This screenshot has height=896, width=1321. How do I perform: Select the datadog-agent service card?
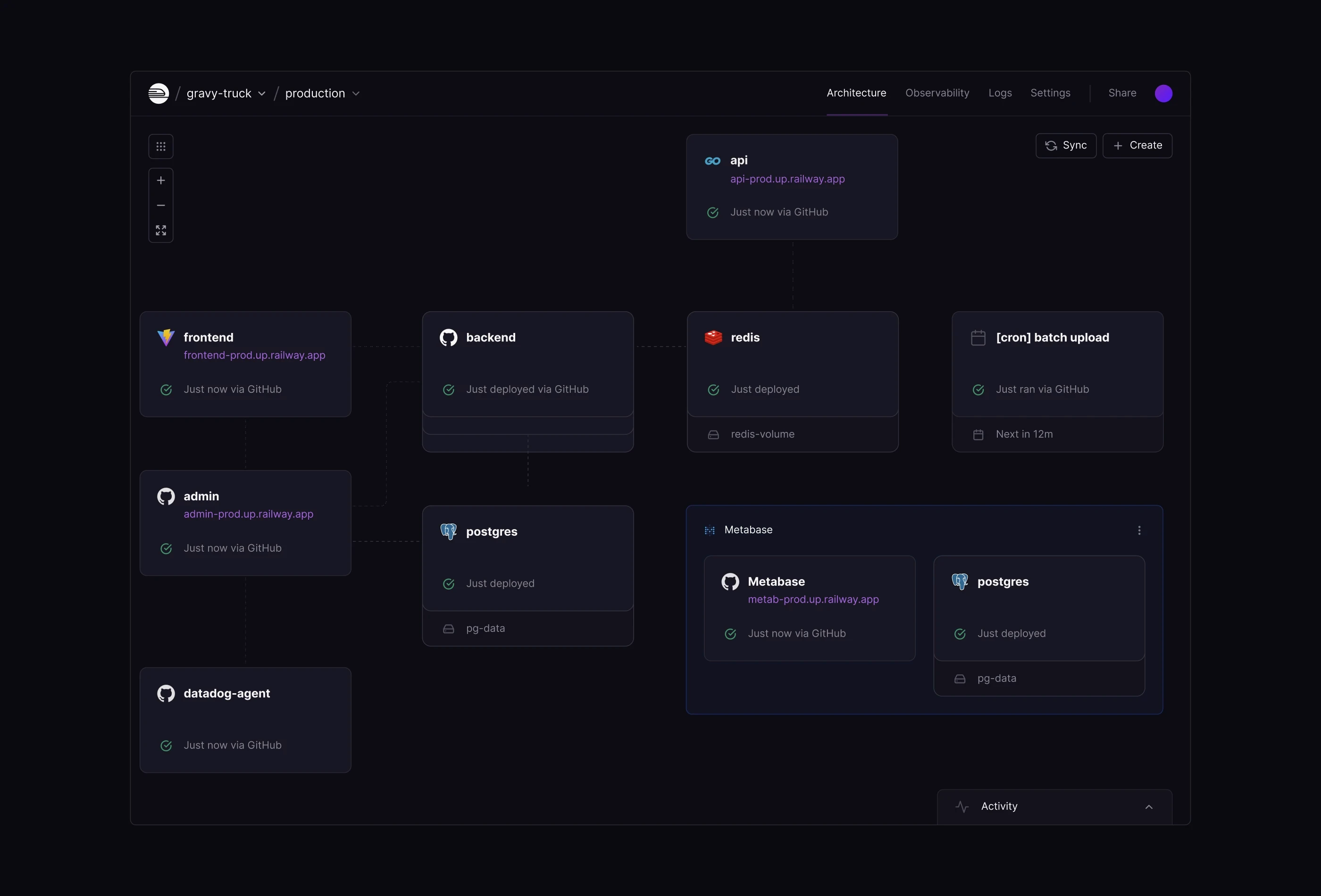[x=245, y=719]
